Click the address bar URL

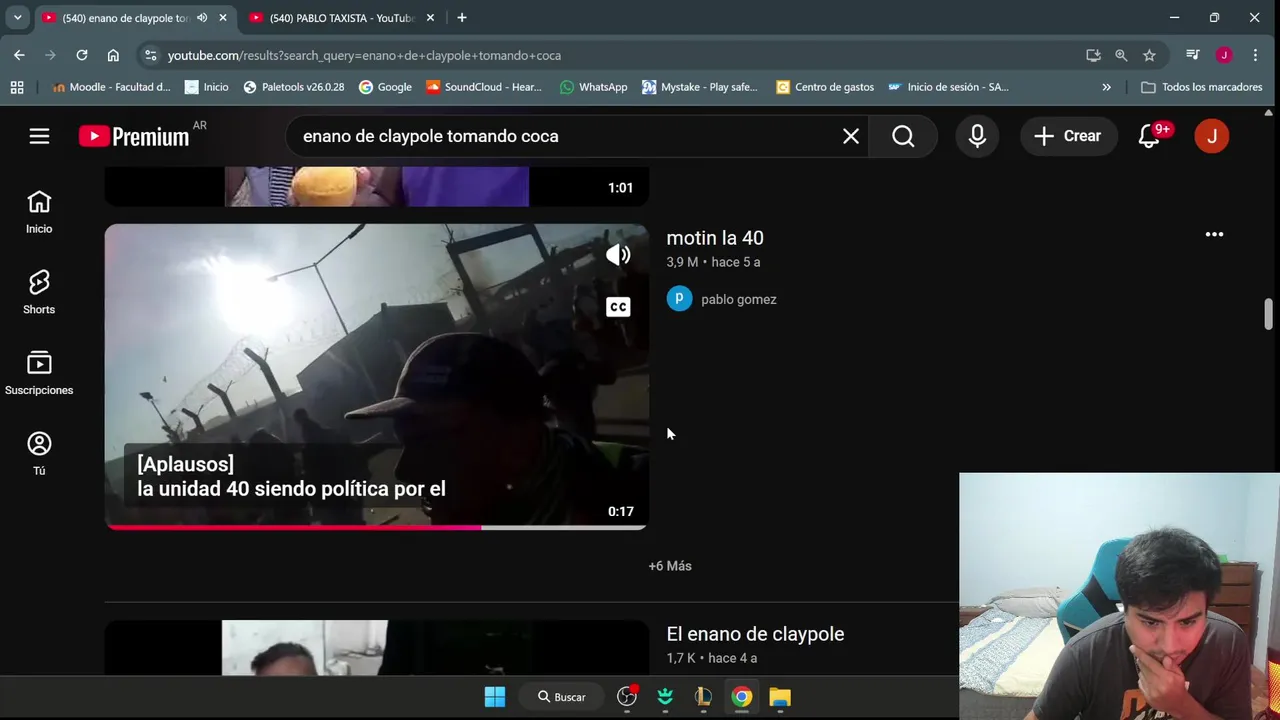364,56
